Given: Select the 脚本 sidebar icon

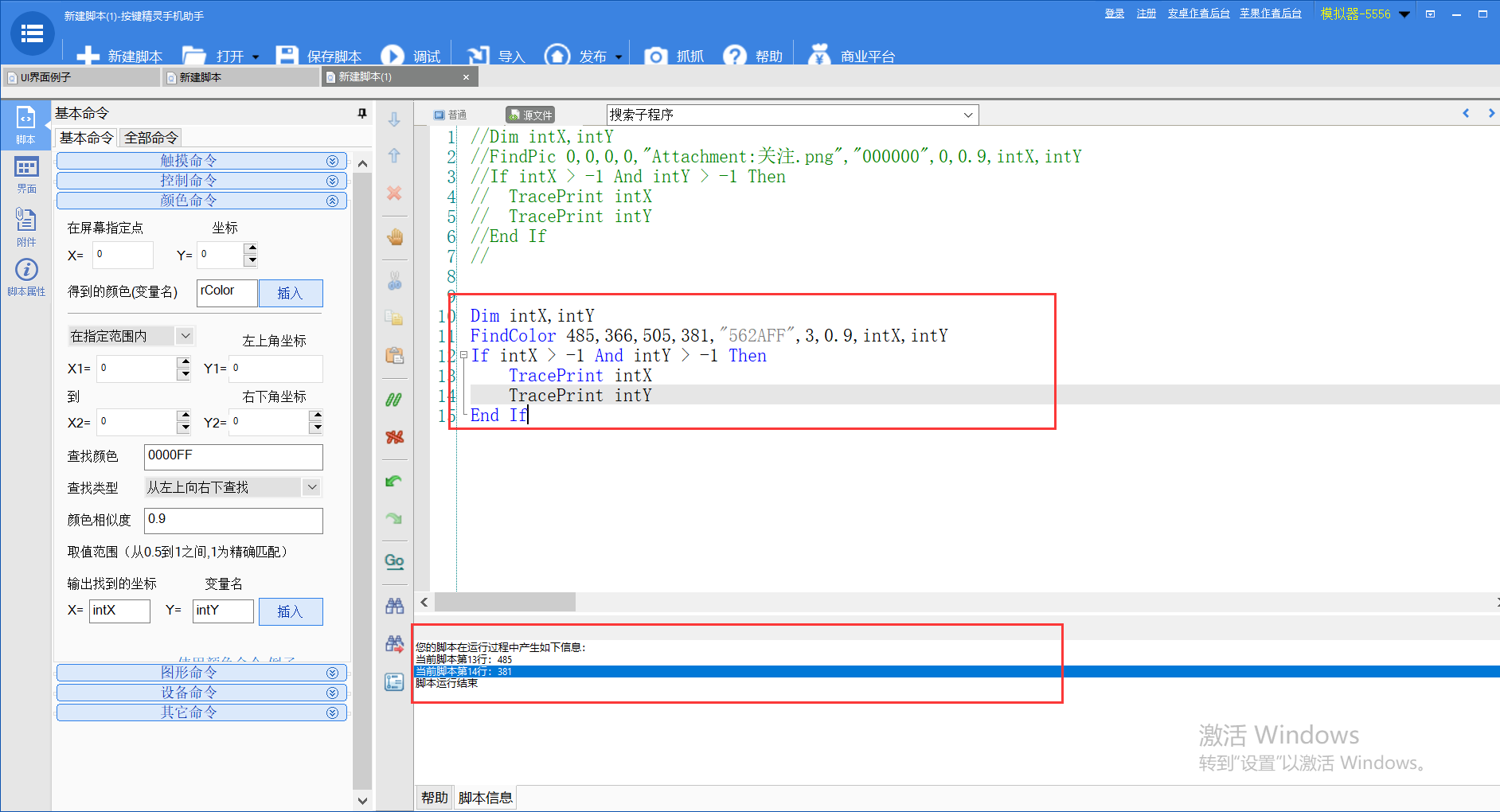Looking at the screenshot, I should click(25, 125).
